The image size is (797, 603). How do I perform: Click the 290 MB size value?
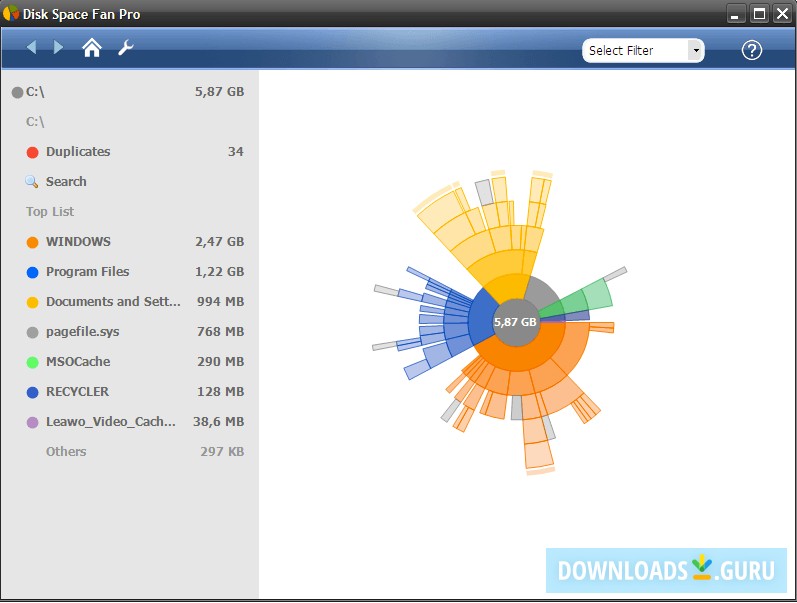coord(221,362)
